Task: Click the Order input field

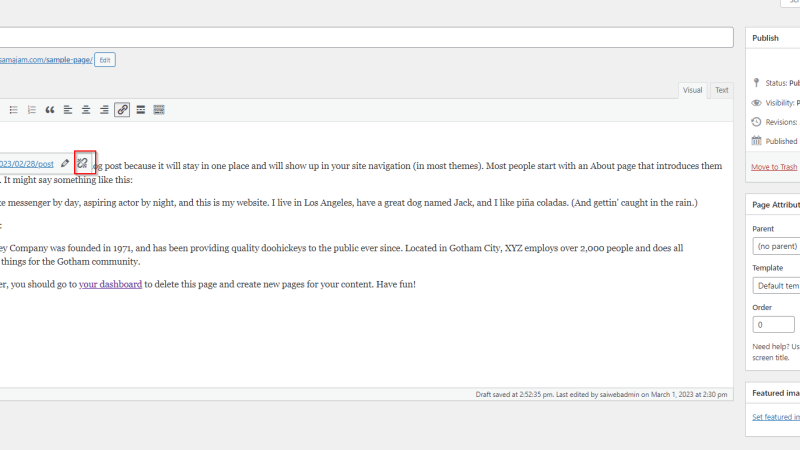Action: coord(773,324)
